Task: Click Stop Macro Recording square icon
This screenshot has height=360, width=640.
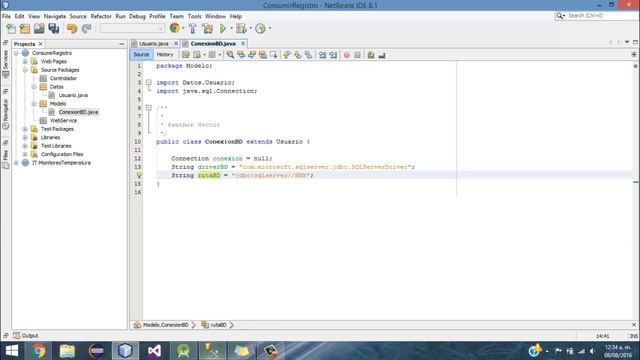Action: tap(358, 55)
